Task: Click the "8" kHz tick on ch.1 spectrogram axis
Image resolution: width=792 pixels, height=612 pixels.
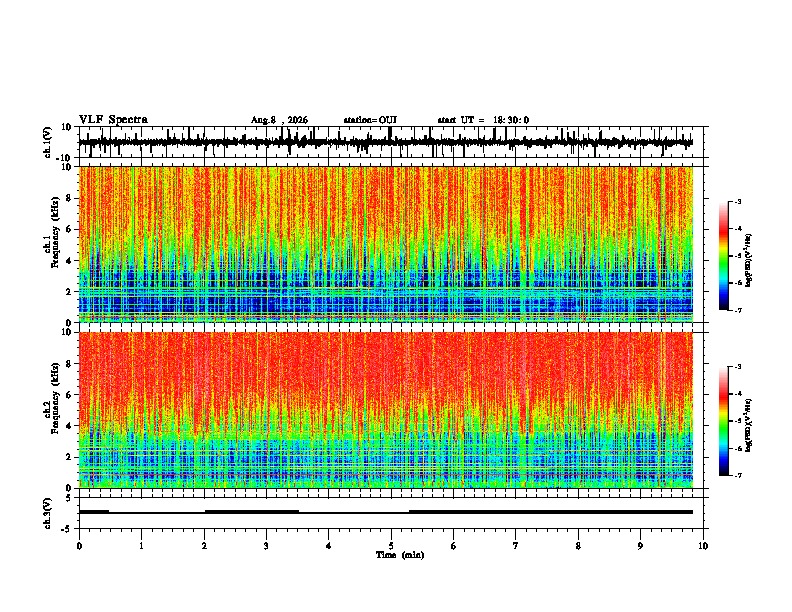Action: pyautogui.click(x=69, y=198)
